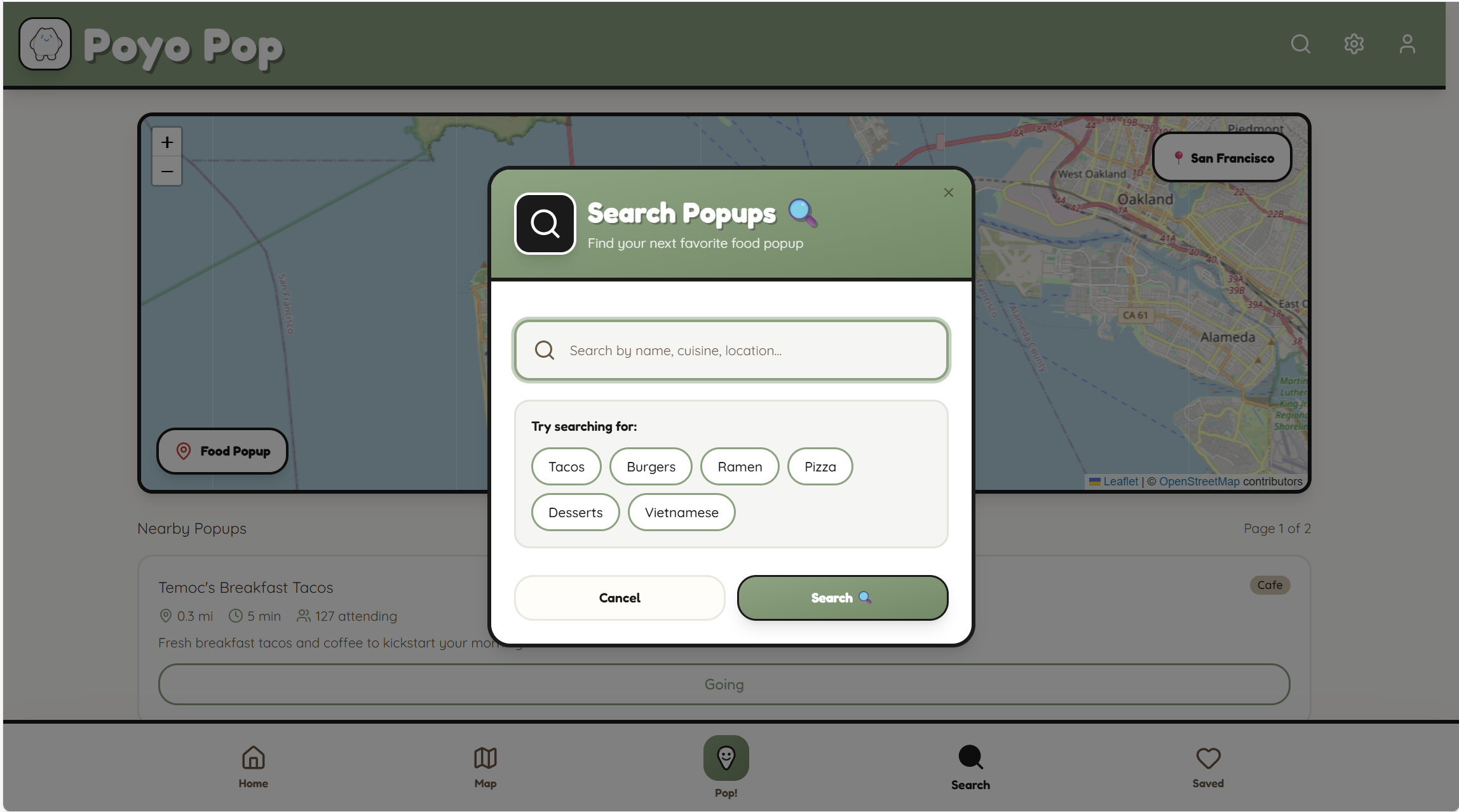Click the Desserts suggestion chip

pyautogui.click(x=575, y=512)
